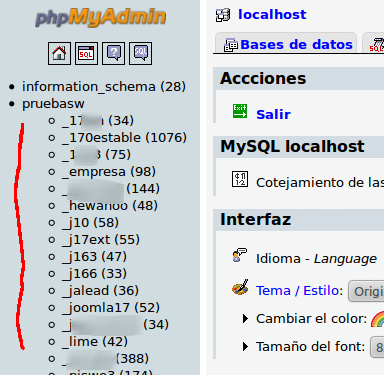Select the _joomla17 (52) database
384x375 pixels.
coord(111,308)
